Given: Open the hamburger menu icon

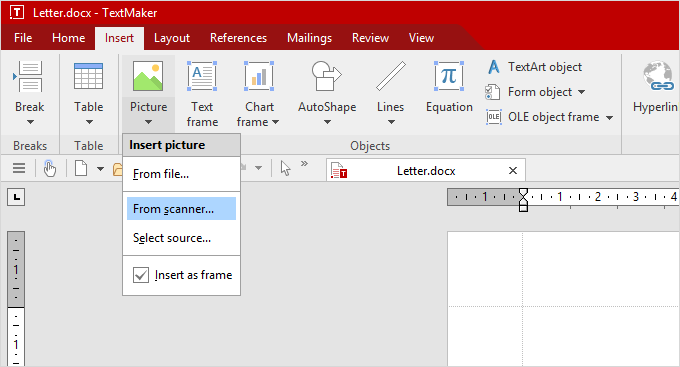Looking at the screenshot, I should [x=19, y=168].
